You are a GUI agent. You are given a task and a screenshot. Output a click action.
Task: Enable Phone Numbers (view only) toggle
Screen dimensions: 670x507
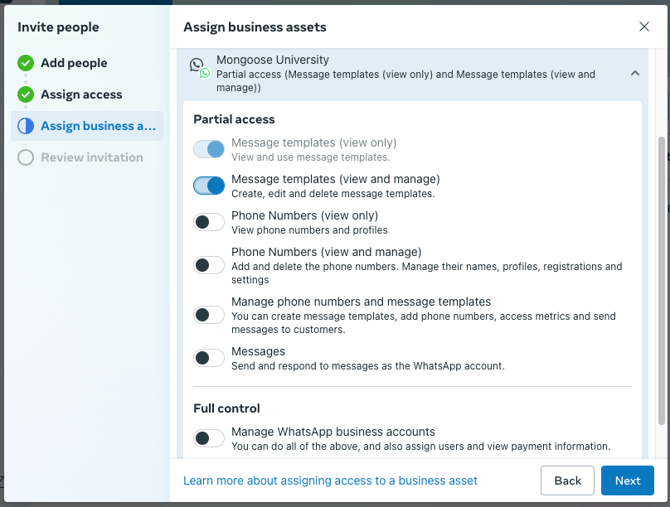click(x=209, y=222)
